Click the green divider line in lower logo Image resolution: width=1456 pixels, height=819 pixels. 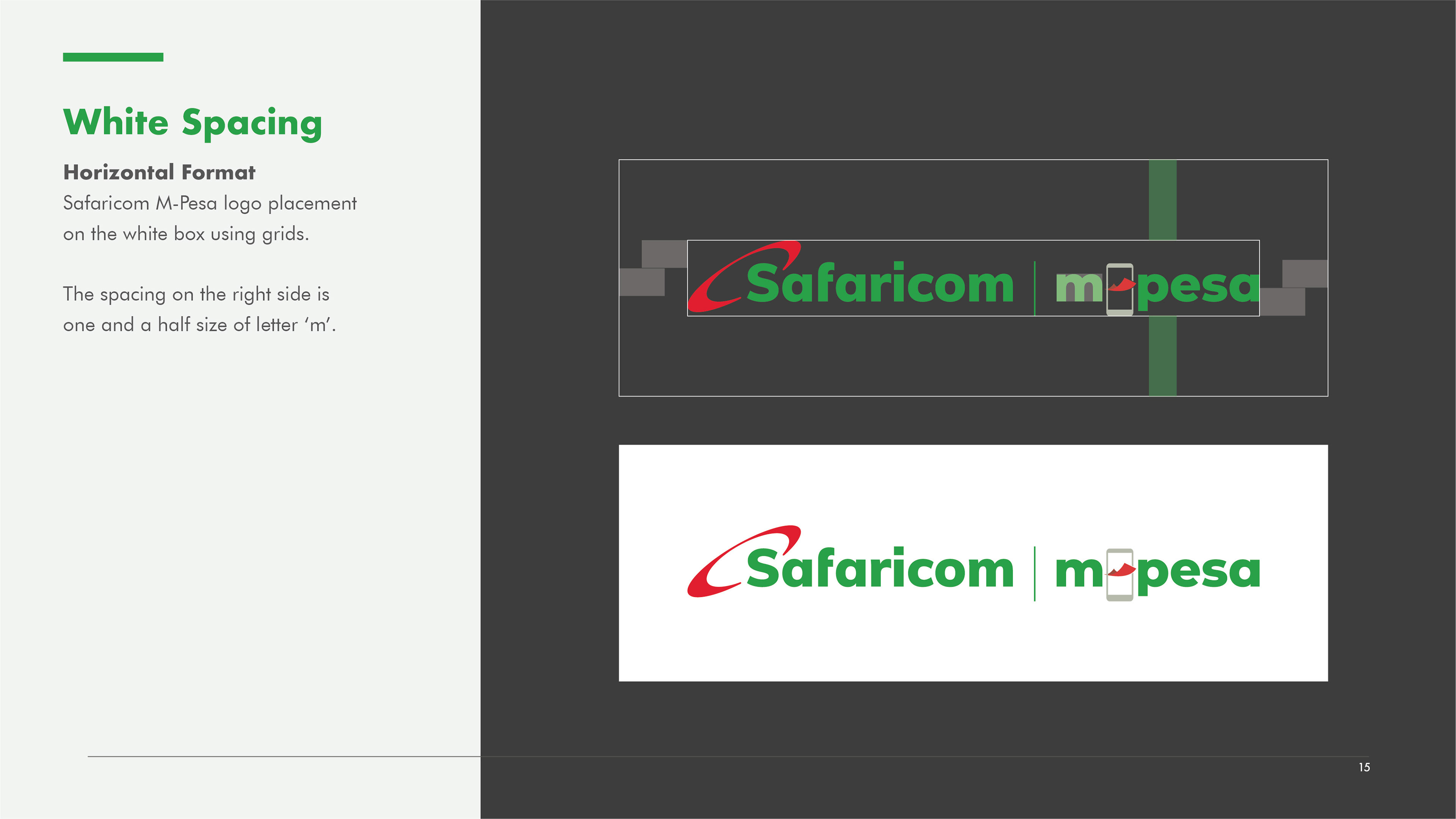1034,574
